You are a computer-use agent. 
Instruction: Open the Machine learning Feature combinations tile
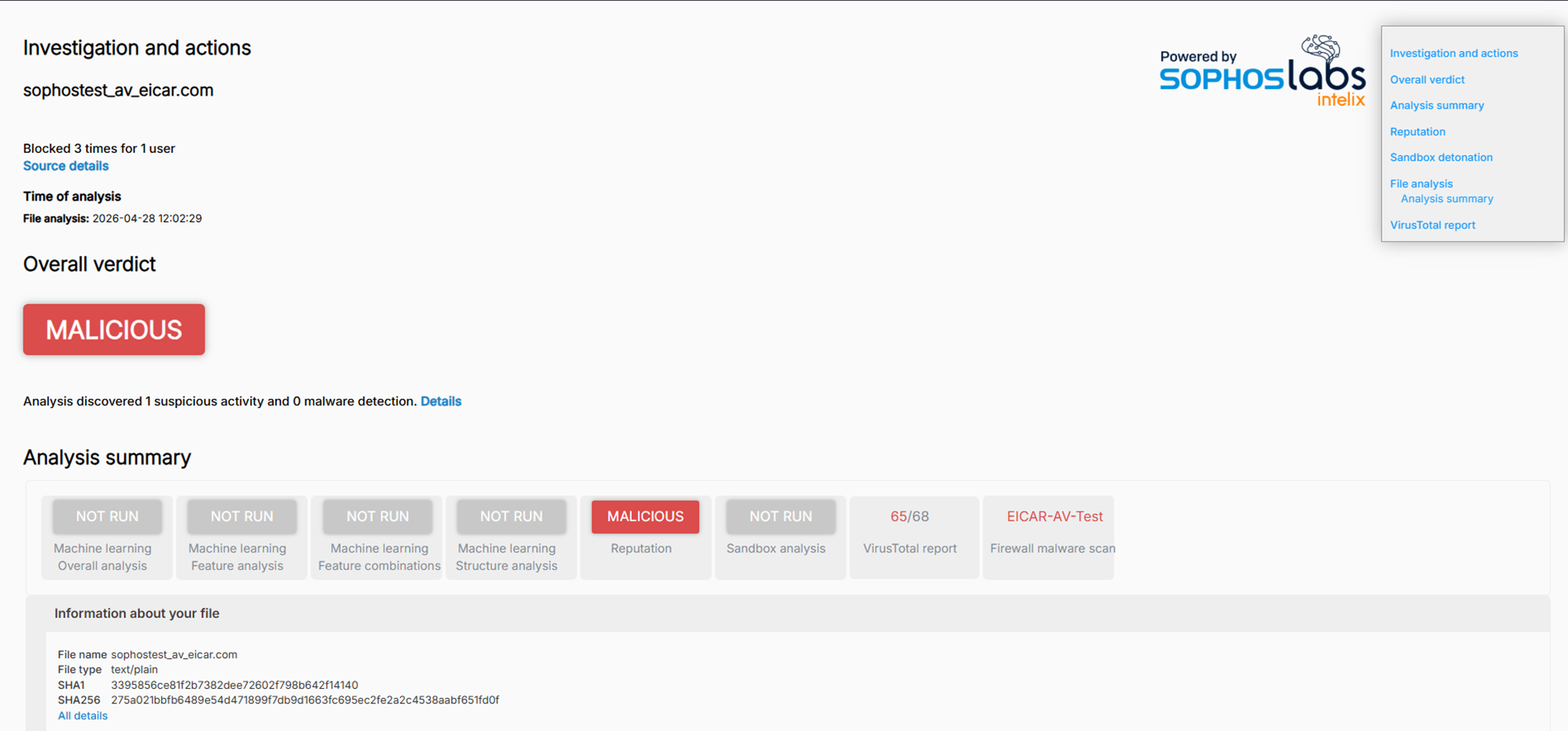pyautogui.click(x=377, y=538)
